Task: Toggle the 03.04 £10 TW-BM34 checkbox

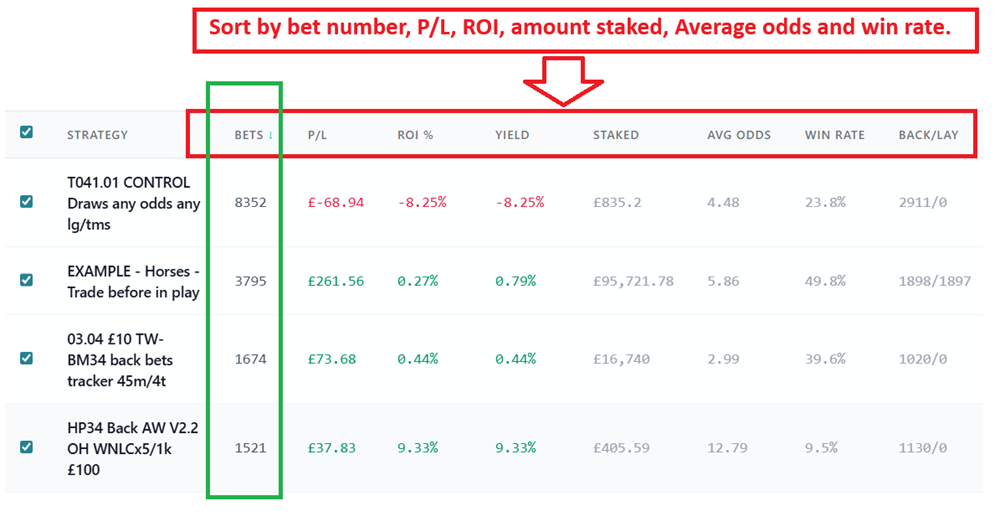Action: (x=27, y=358)
